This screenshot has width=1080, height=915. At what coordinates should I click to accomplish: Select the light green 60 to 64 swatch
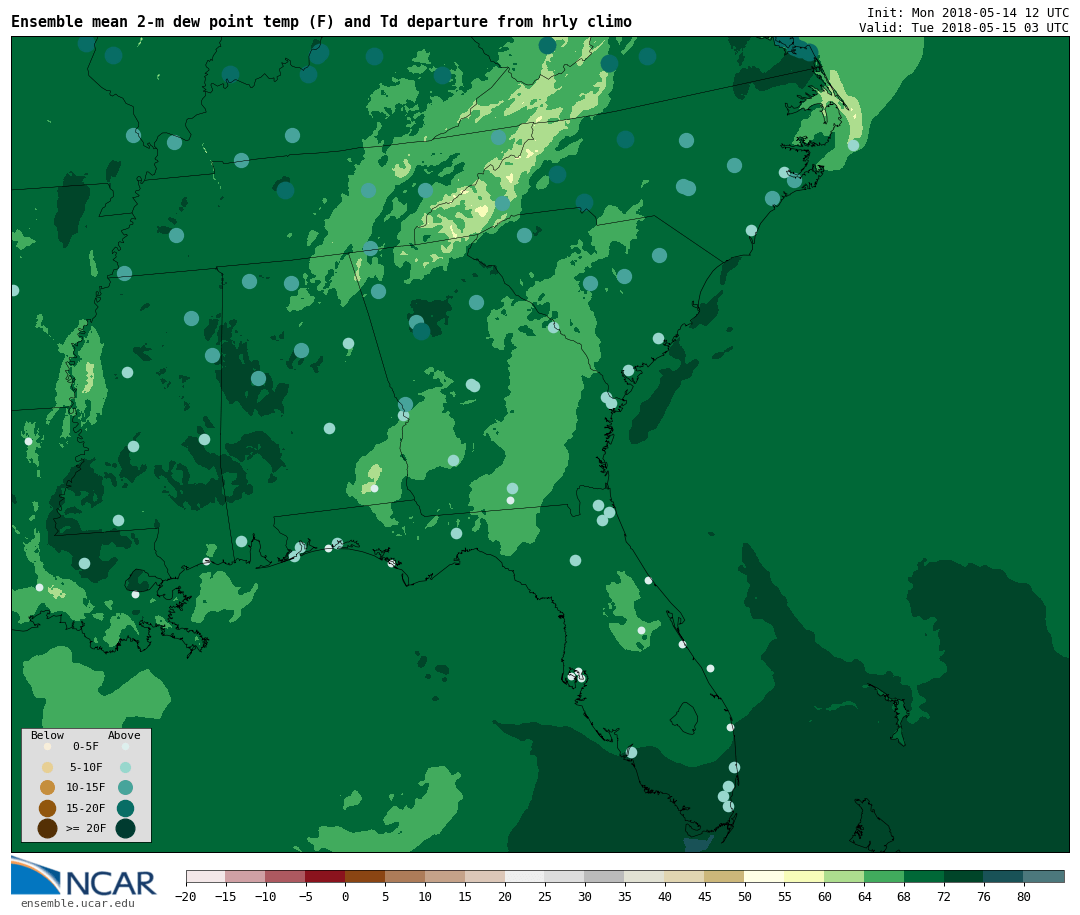844,876
